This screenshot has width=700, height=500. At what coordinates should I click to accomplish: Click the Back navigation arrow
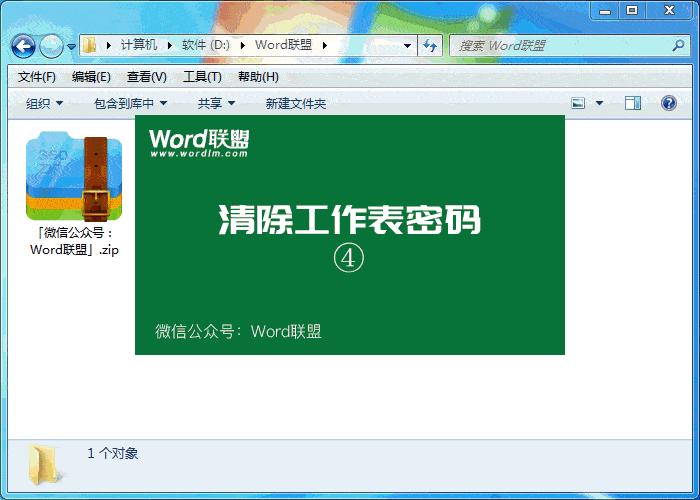point(23,46)
